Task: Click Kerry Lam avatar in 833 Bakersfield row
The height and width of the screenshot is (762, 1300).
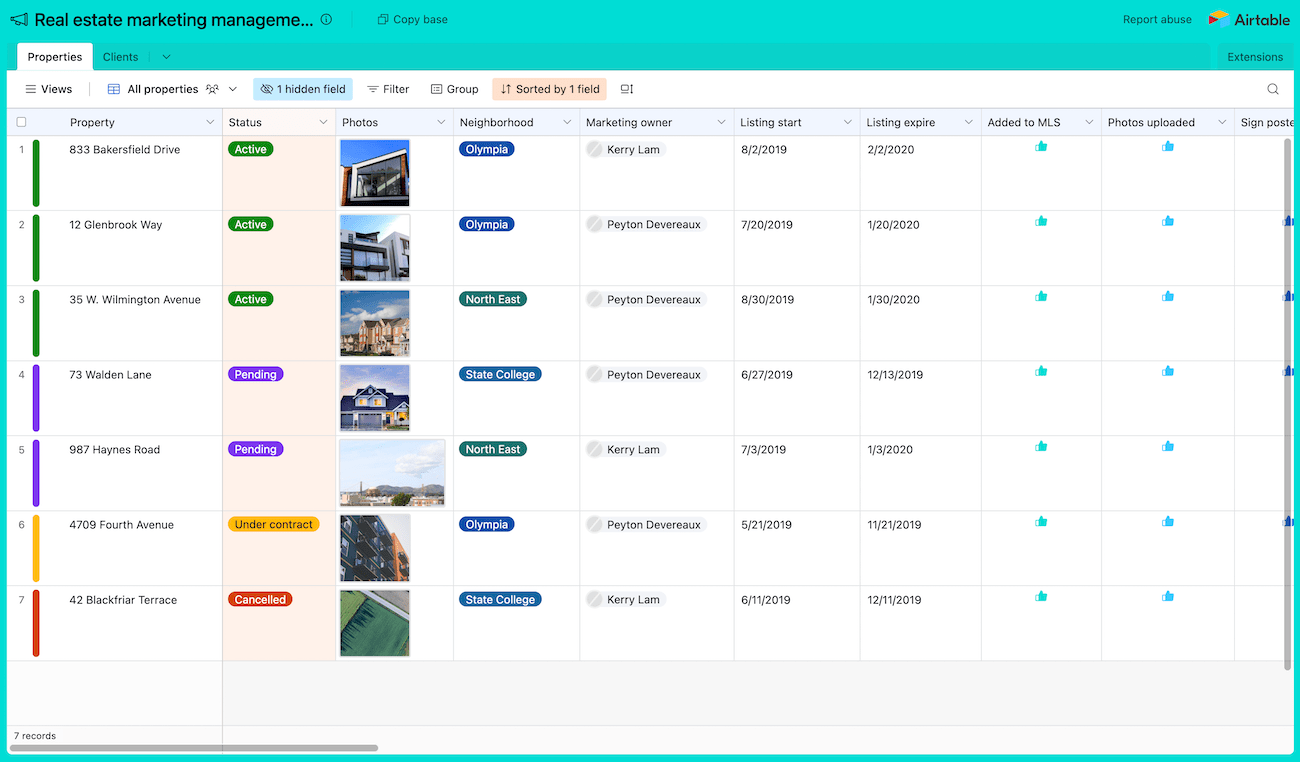Action: pyautogui.click(x=595, y=149)
